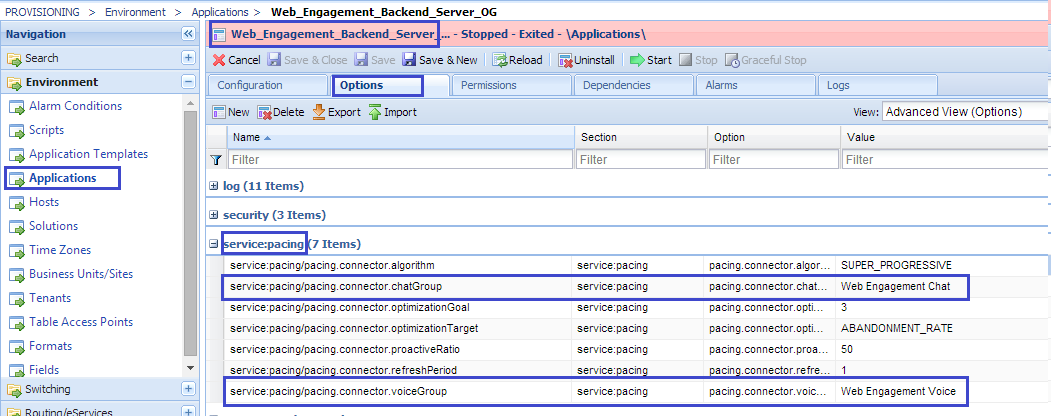Click the Name filter input field
Viewport: 1051px width, 416px height.
click(x=400, y=160)
